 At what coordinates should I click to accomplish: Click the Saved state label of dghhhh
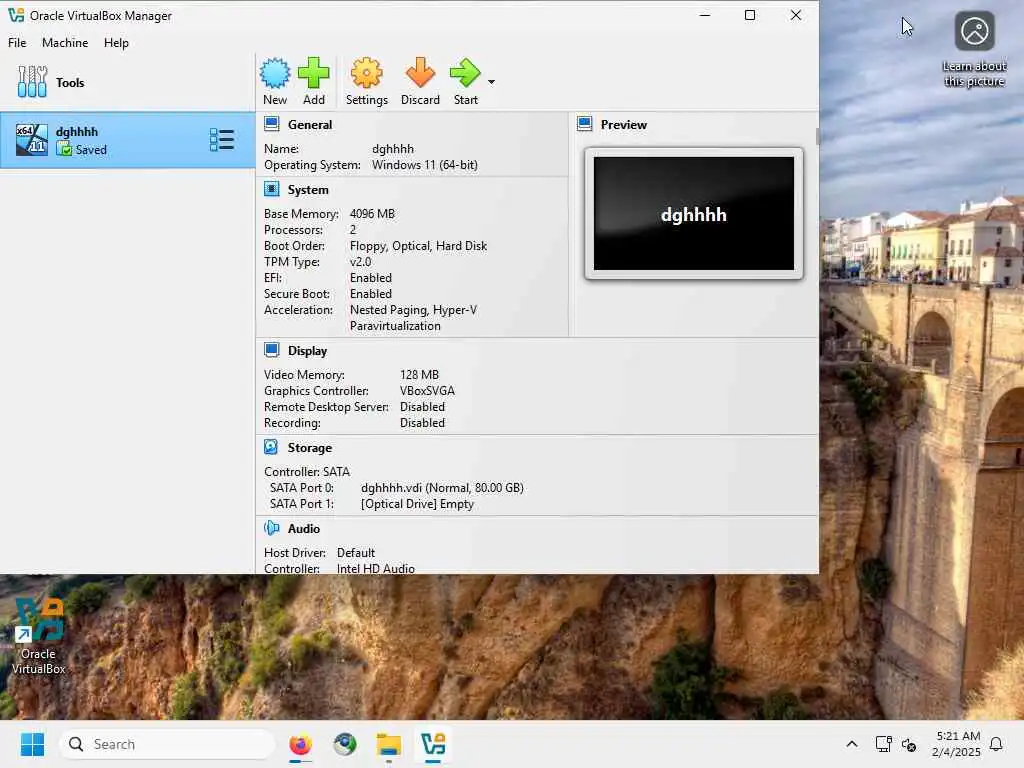click(91, 150)
